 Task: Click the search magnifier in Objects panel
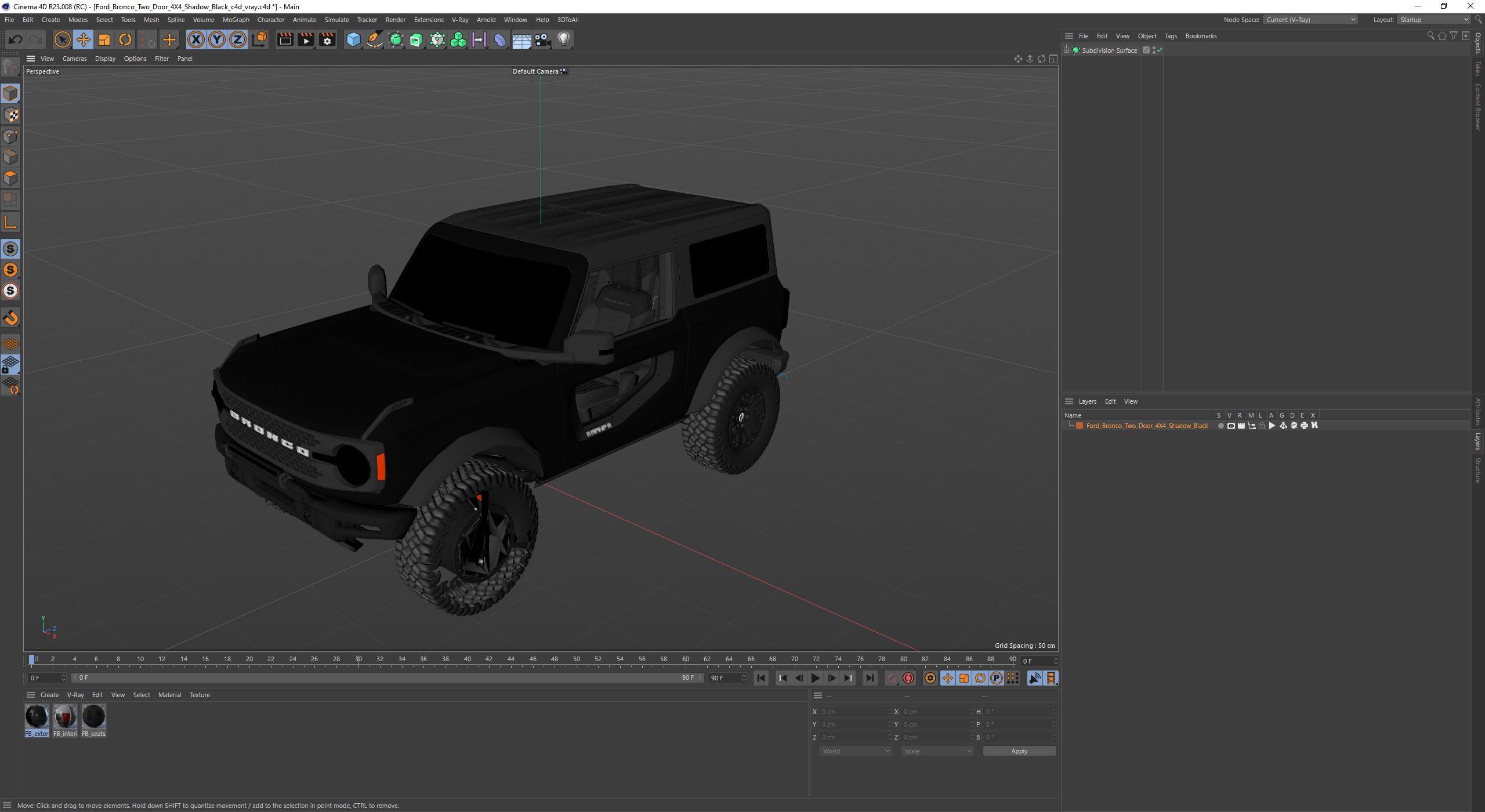click(1430, 36)
